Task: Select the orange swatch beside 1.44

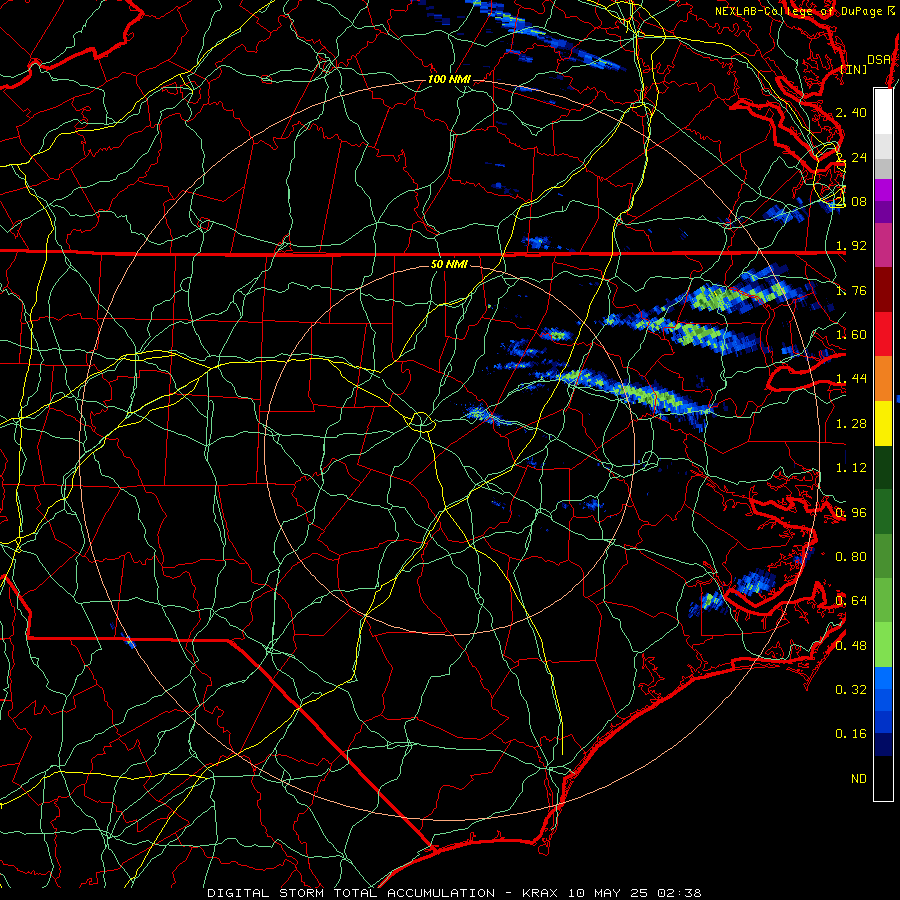Action: coord(883,379)
